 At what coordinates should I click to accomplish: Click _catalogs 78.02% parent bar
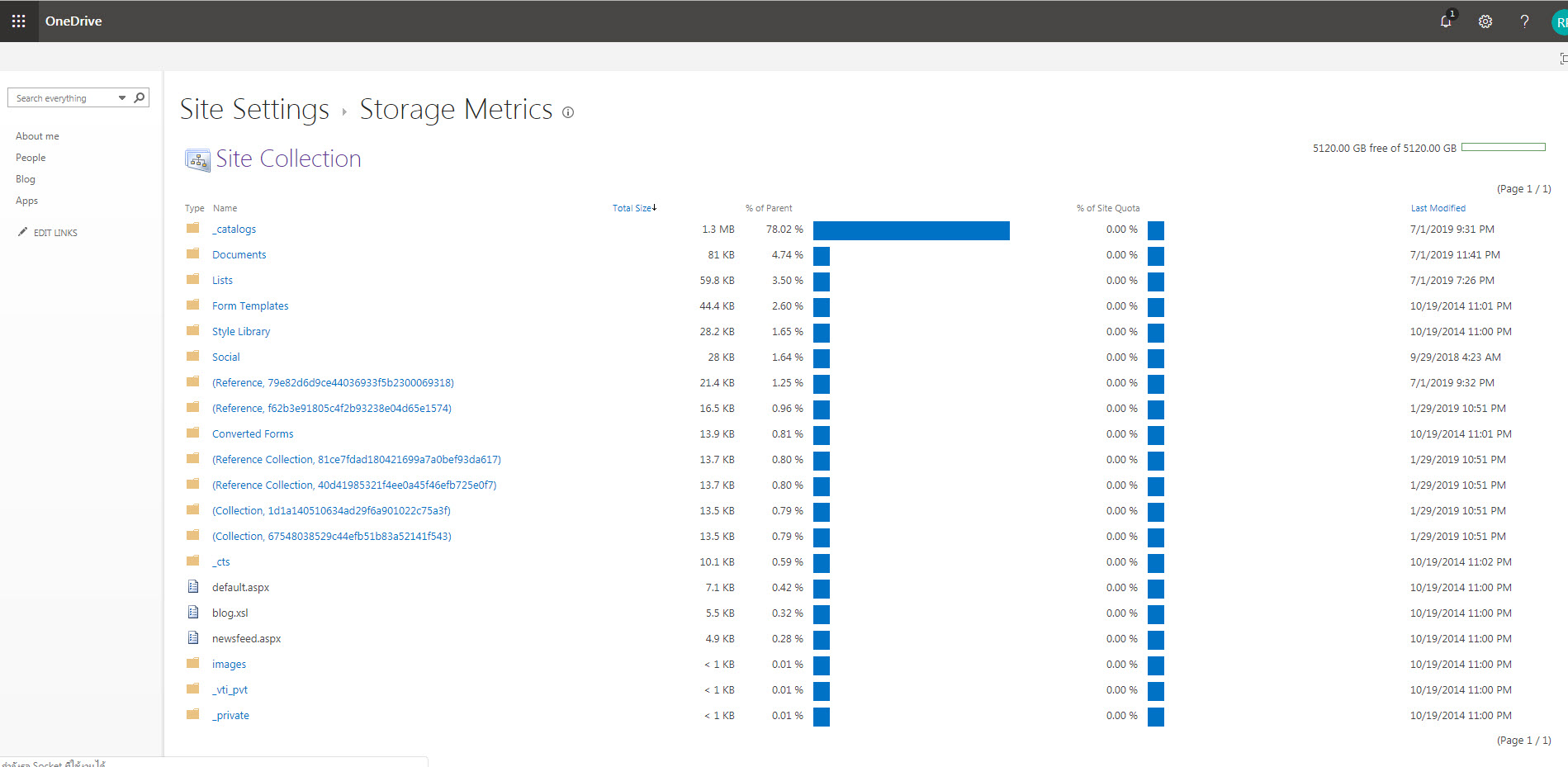point(912,230)
